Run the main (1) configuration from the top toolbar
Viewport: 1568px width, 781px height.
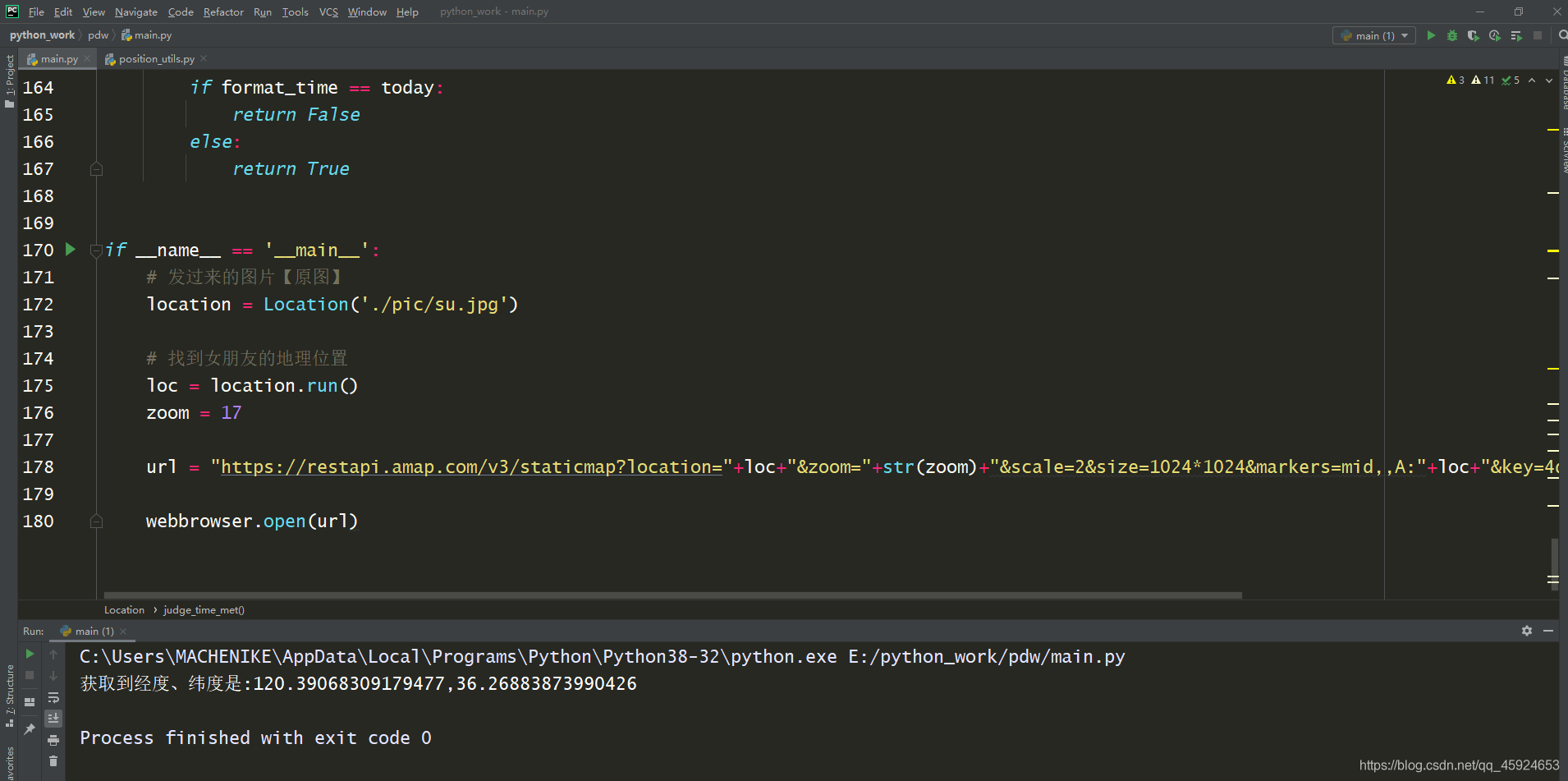click(1431, 35)
